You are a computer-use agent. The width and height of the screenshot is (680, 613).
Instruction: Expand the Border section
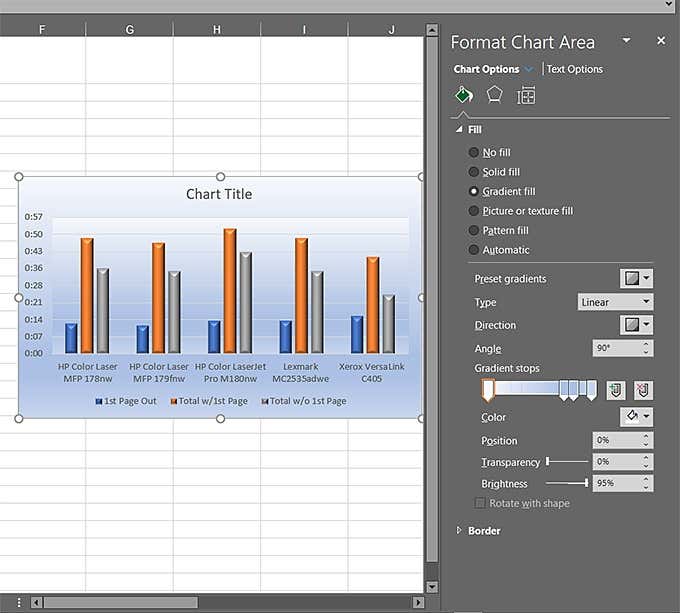point(484,530)
